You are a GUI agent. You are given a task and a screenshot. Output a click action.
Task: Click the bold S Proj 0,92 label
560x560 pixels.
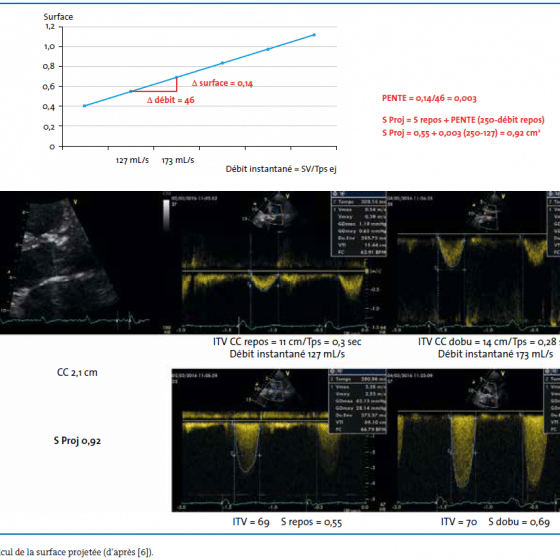click(x=77, y=441)
